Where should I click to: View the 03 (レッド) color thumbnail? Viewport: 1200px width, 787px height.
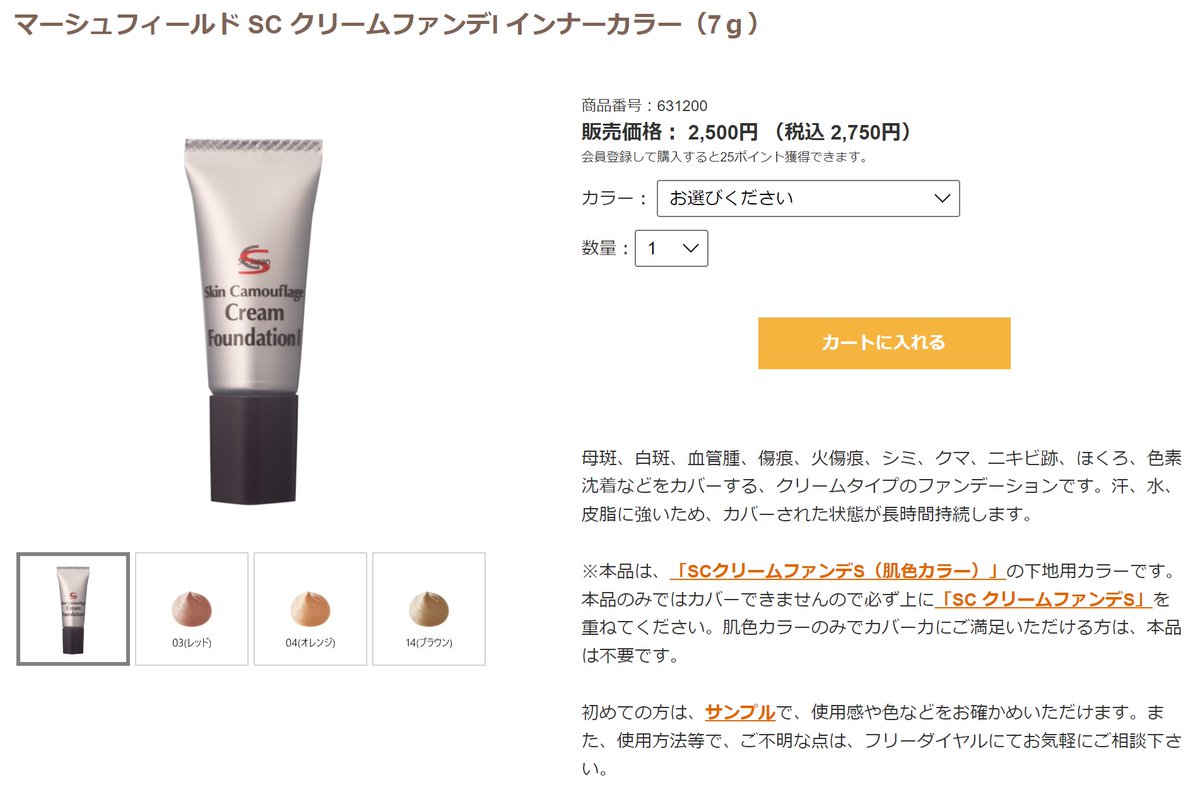click(191, 609)
